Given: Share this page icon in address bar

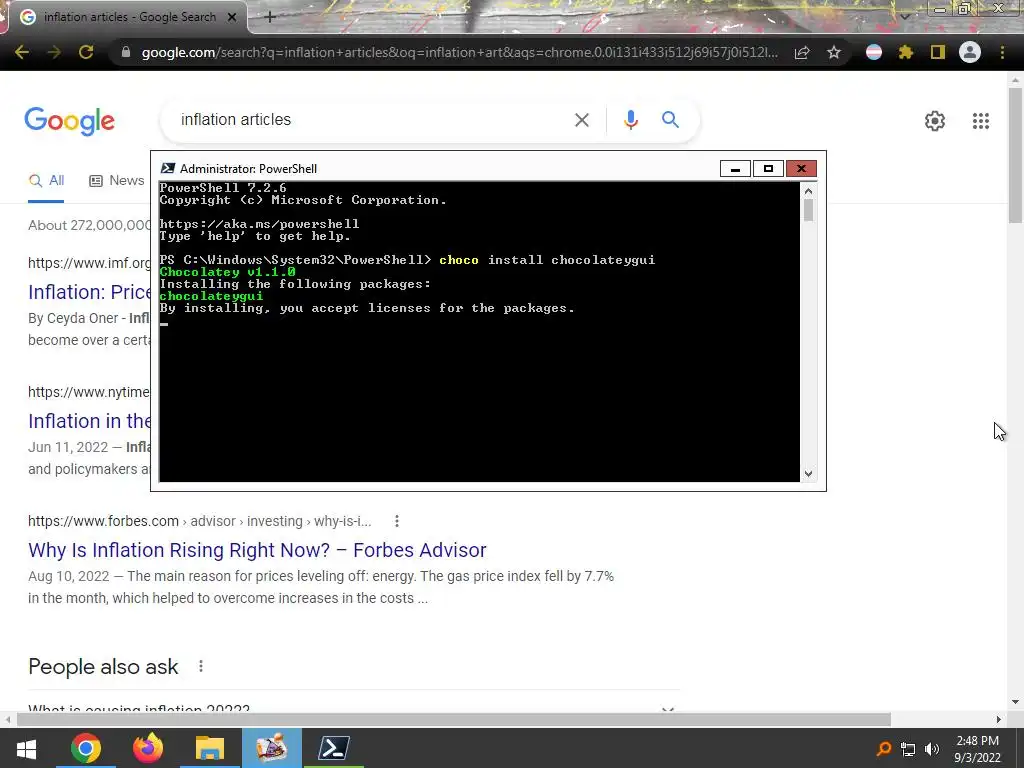Looking at the screenshot, I should [802, 52].
